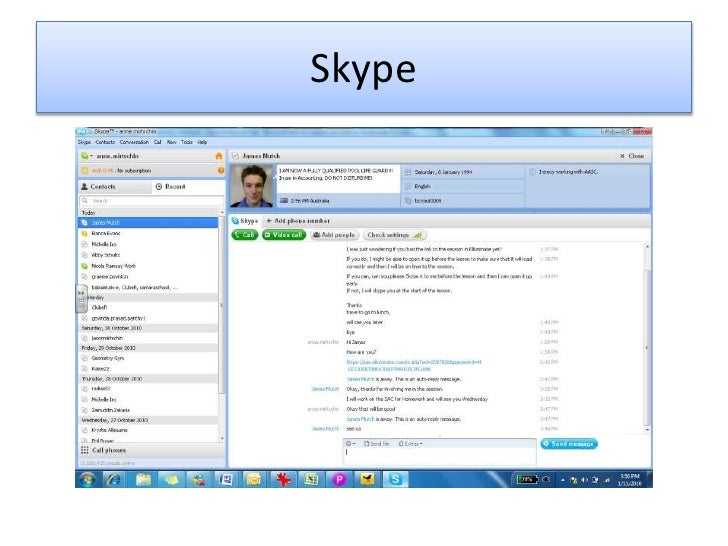
Task: Click the Saturday, 30 October 2010 header
Action: click(x=148, y=328)
